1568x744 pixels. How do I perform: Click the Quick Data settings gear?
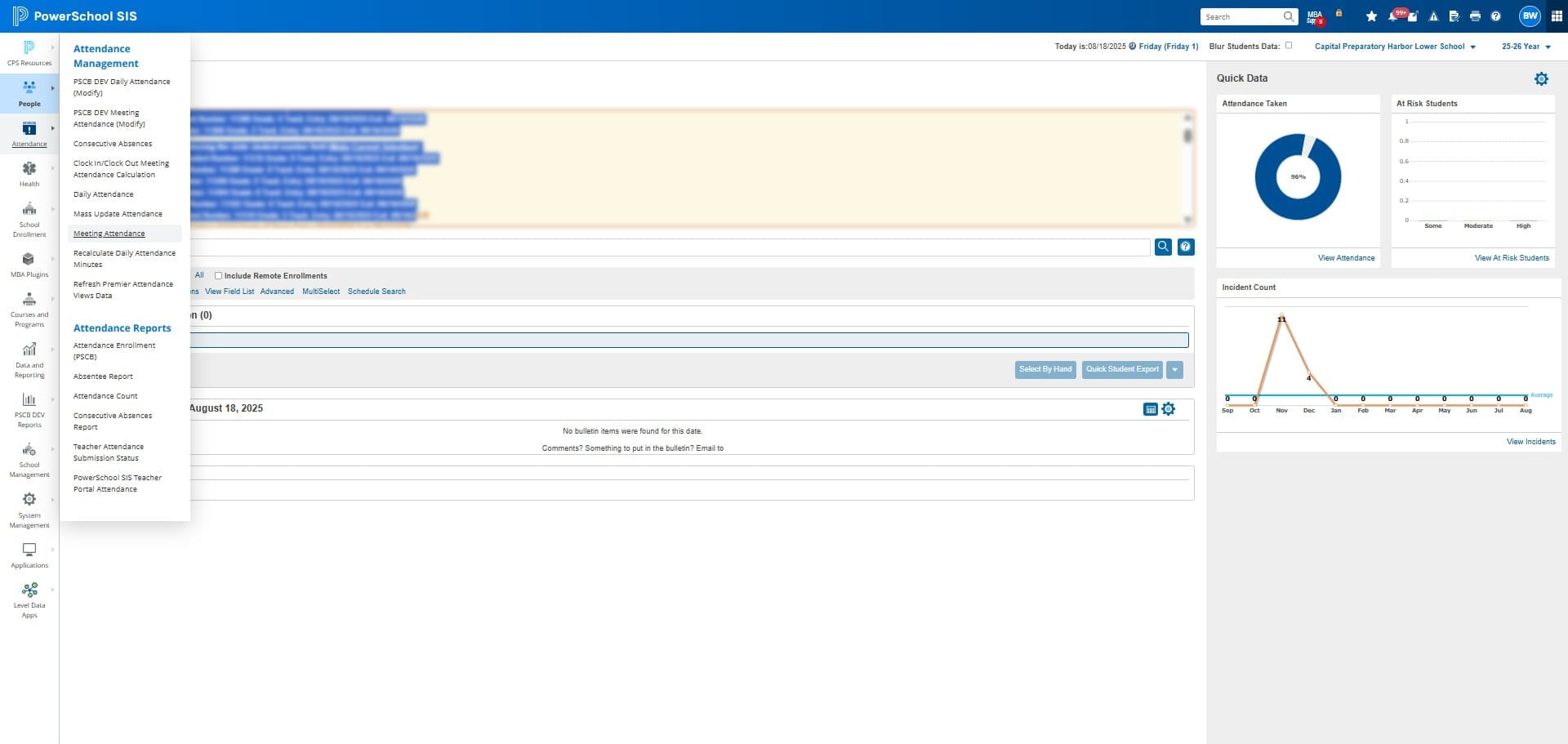coord(1541,78)
